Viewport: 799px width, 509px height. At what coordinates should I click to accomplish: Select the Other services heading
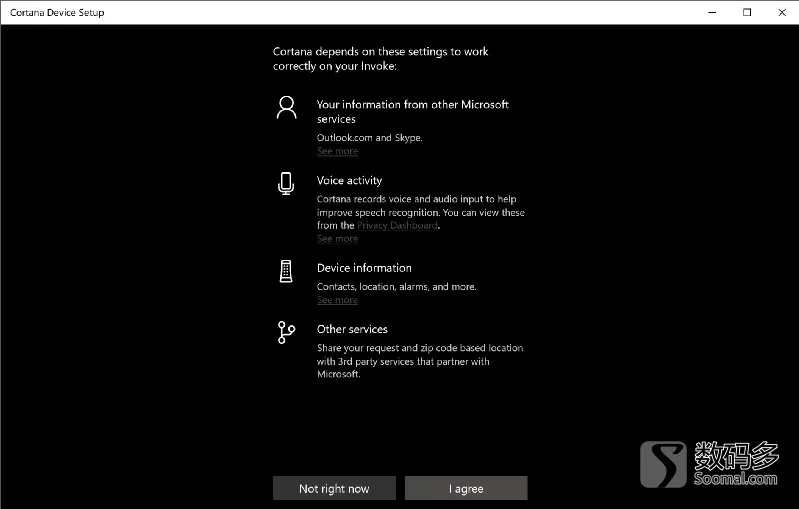tap(352, 329)
